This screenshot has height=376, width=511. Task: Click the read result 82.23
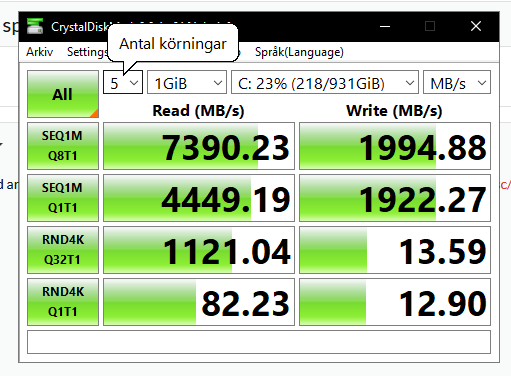pyautogui.click(x=199, y=302)
